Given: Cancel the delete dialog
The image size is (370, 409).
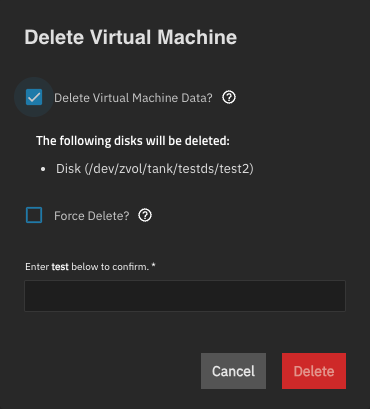Looking at the screenshot, I should [x=233, y=371].
